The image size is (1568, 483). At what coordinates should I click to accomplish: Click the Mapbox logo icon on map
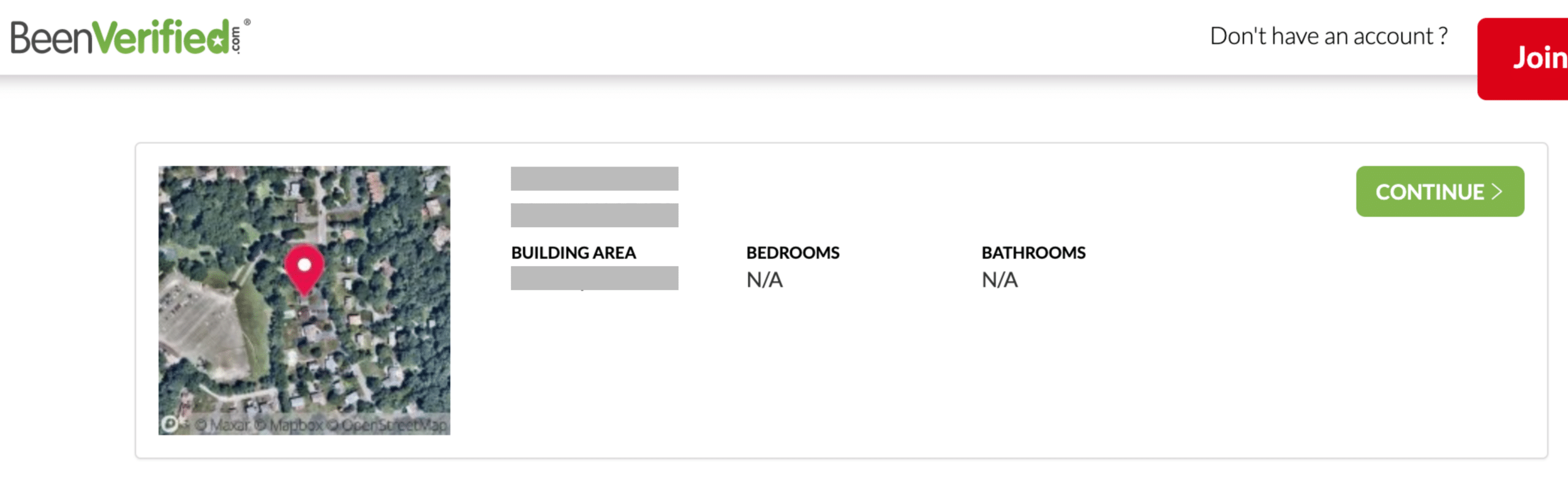[x=170, y=424]
